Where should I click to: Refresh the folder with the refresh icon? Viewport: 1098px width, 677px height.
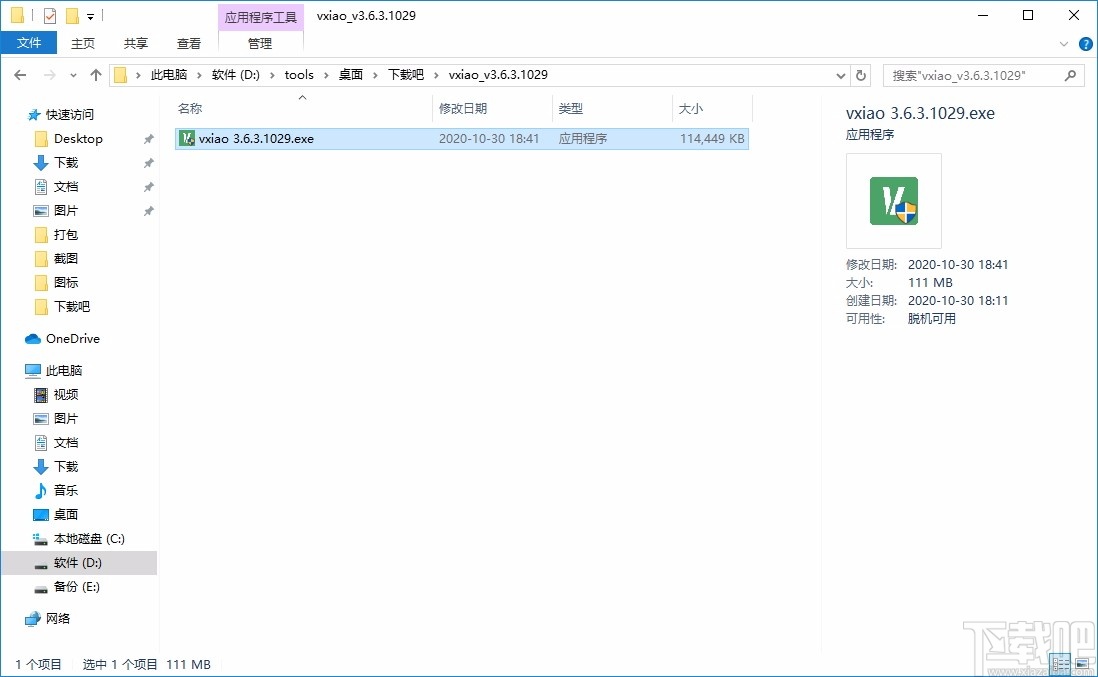(x=860, y=74)
